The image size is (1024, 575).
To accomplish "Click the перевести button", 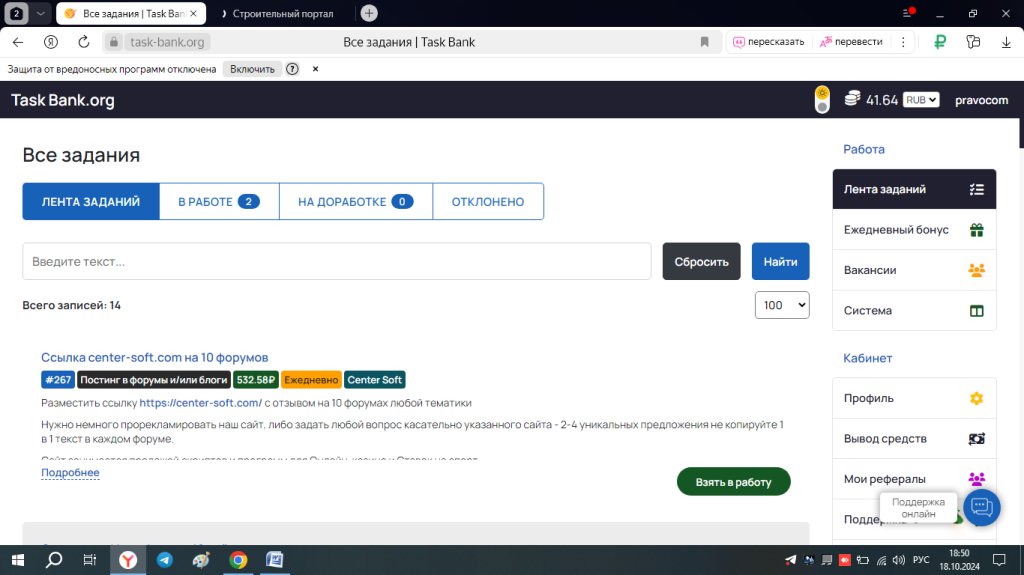I will (851, 42).
